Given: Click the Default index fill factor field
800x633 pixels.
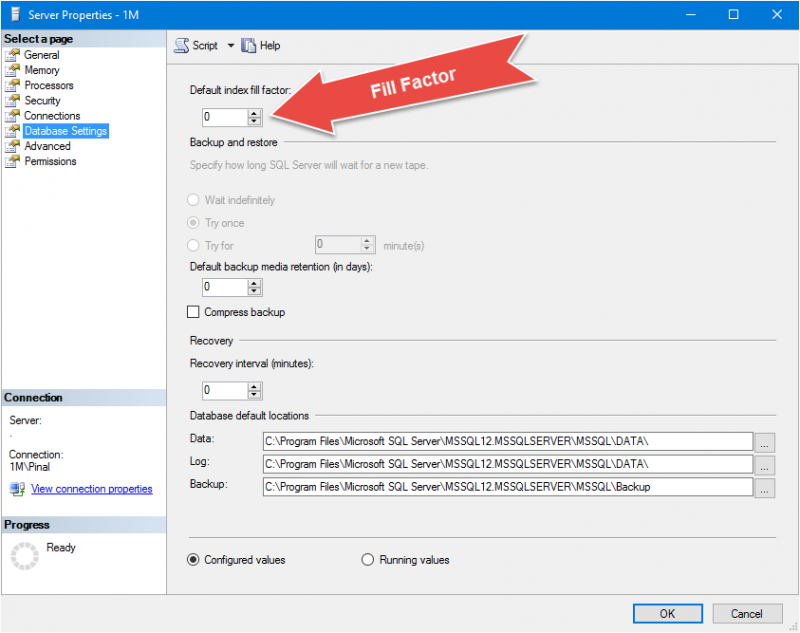Looking at the screenshot, I should tap(223, 117).
